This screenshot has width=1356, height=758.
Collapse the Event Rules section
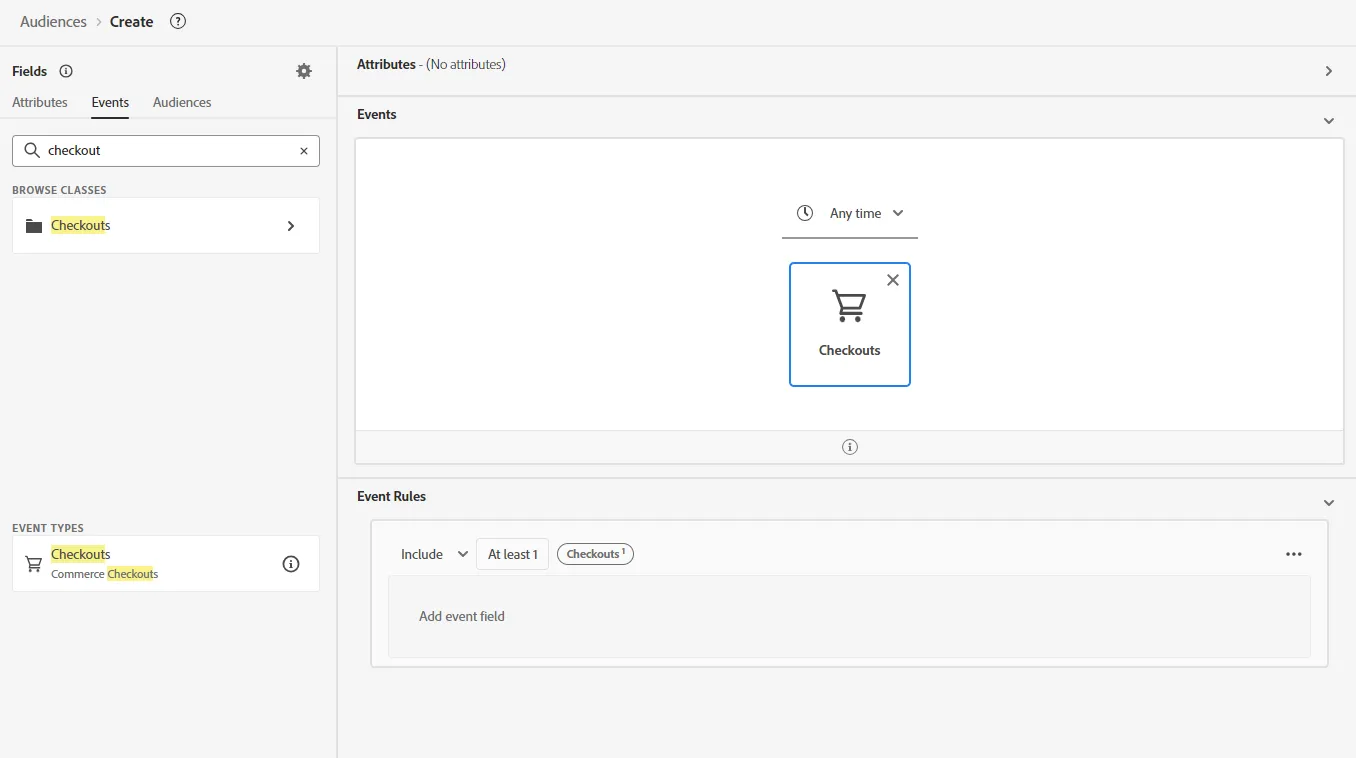click(x=1329, y=503)
